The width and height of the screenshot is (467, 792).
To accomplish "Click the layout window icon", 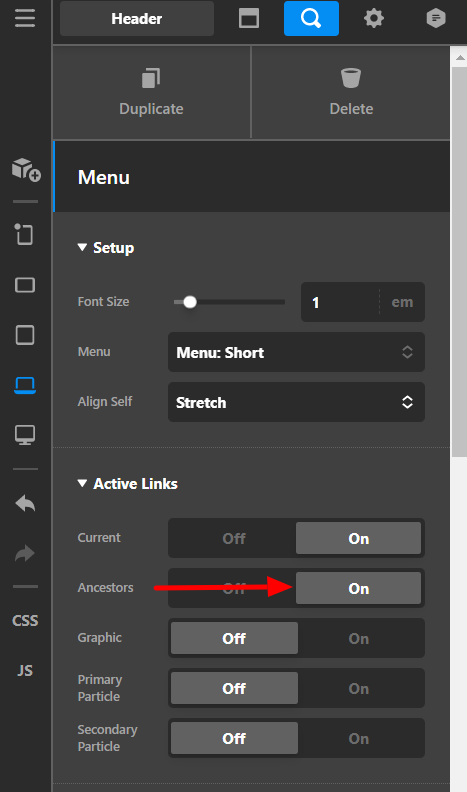I will coord(249,19).
